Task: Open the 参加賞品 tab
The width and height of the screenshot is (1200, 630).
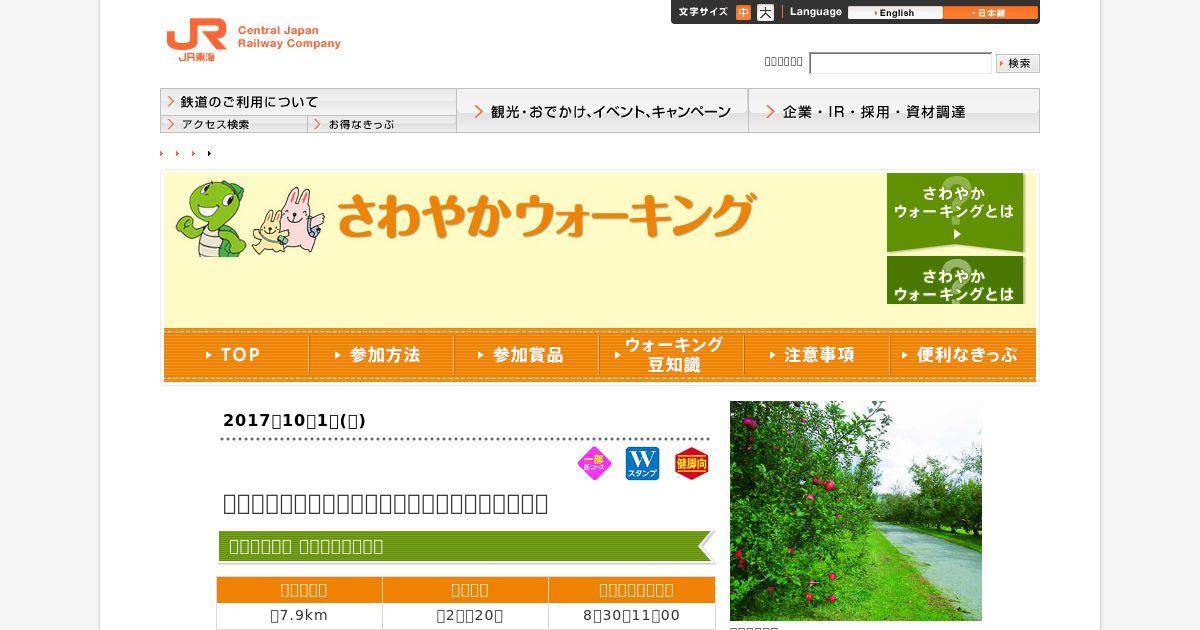Action: click(526, 355)
